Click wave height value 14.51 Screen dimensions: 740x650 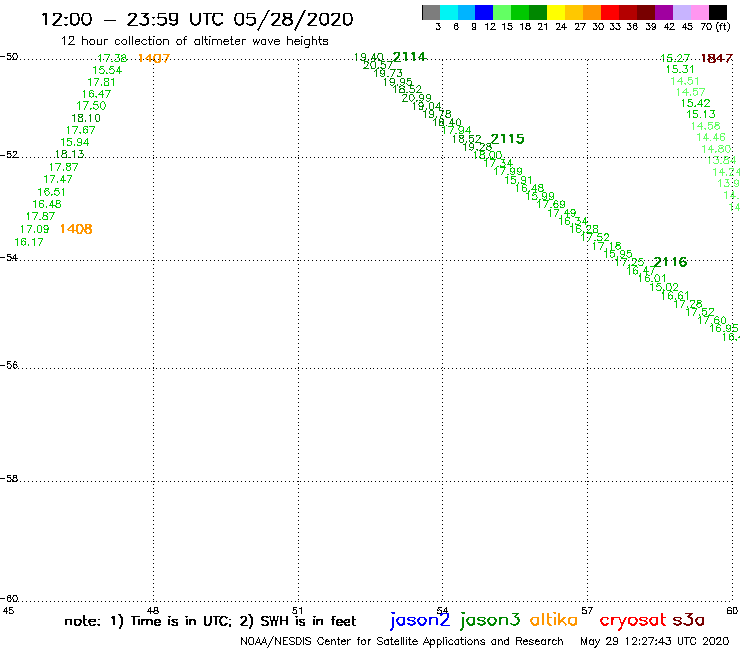click(x=685, y=81)
